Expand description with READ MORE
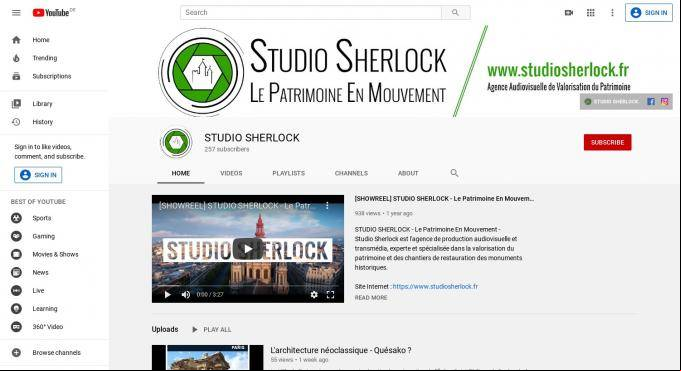This screenshot has height=371, width=681. point(371,298)
